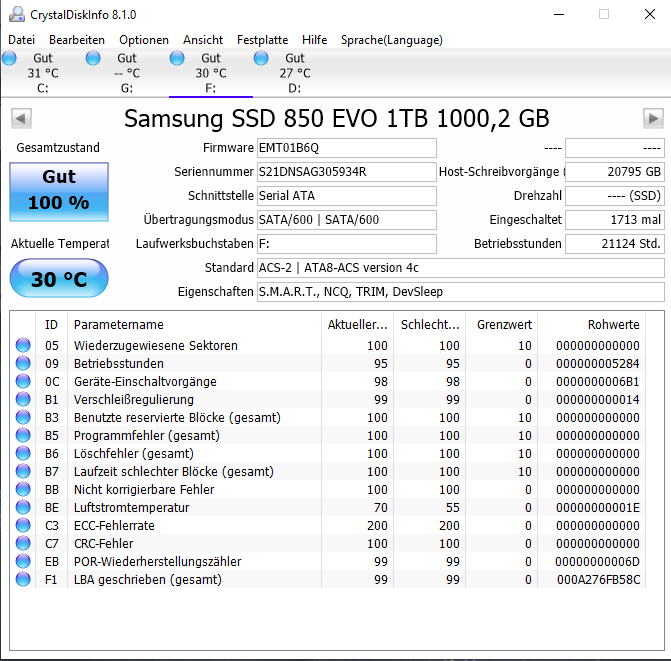Click the Seriennummer field S21DNSAG305934R
Screen dimensions: 671x661
pos(347,172)
